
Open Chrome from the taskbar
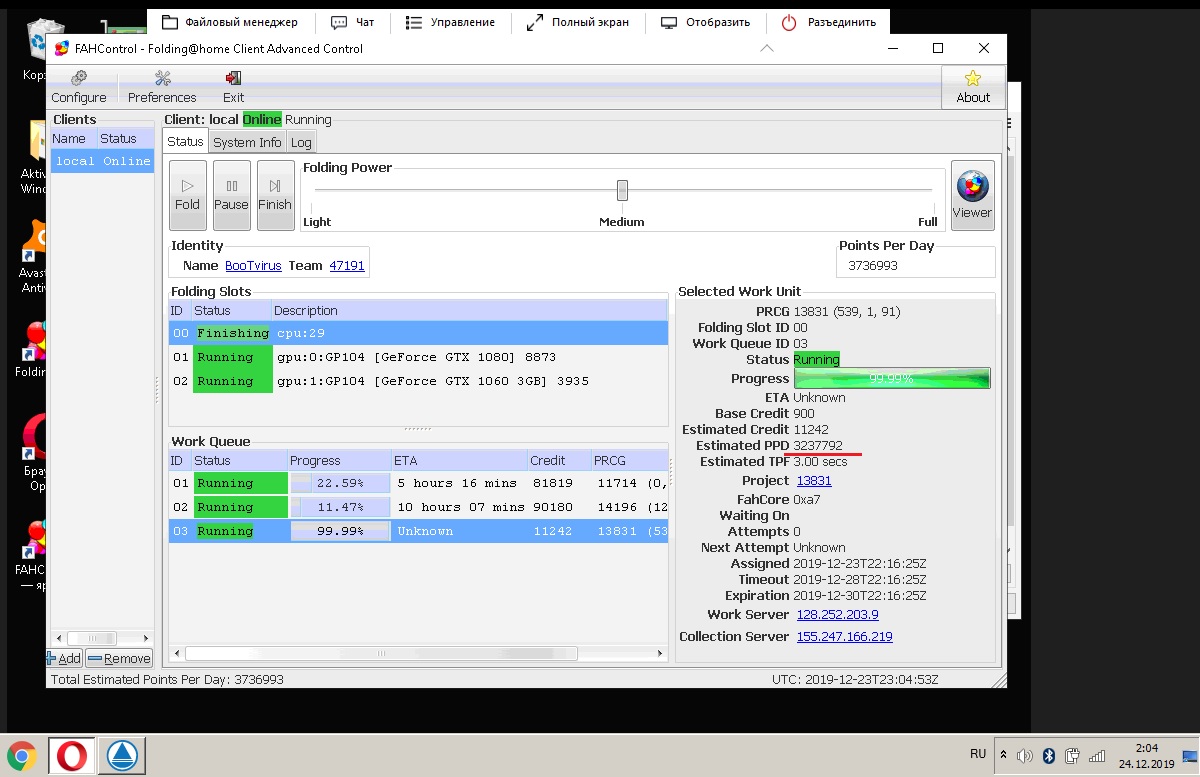[22, 756]
